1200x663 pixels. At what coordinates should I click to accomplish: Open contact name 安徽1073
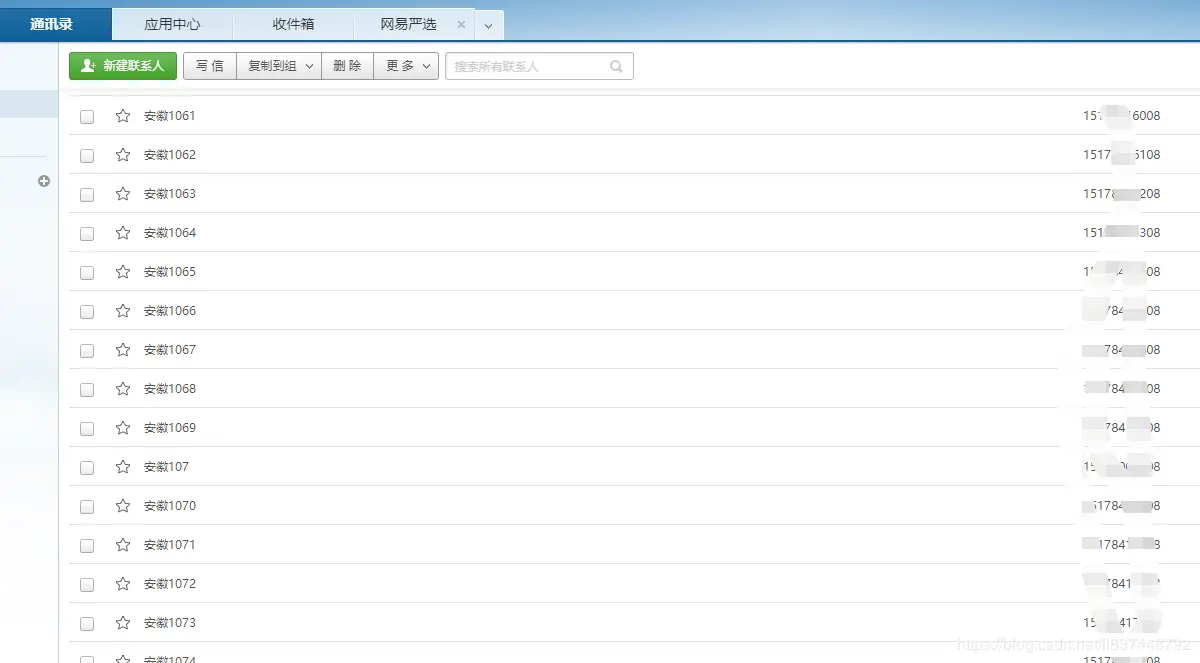170,623
